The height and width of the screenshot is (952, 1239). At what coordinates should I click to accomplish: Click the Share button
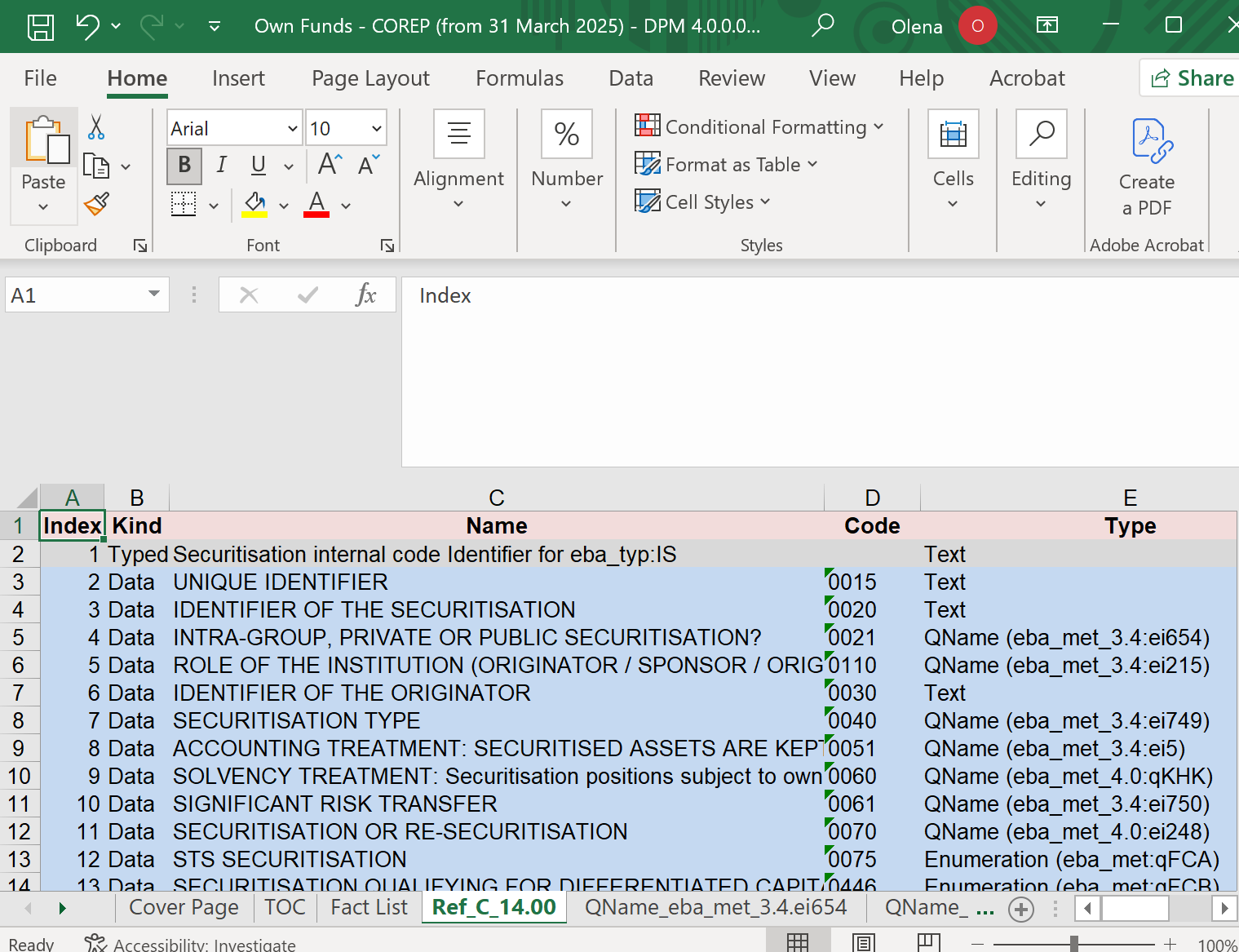pos(1192,78)
